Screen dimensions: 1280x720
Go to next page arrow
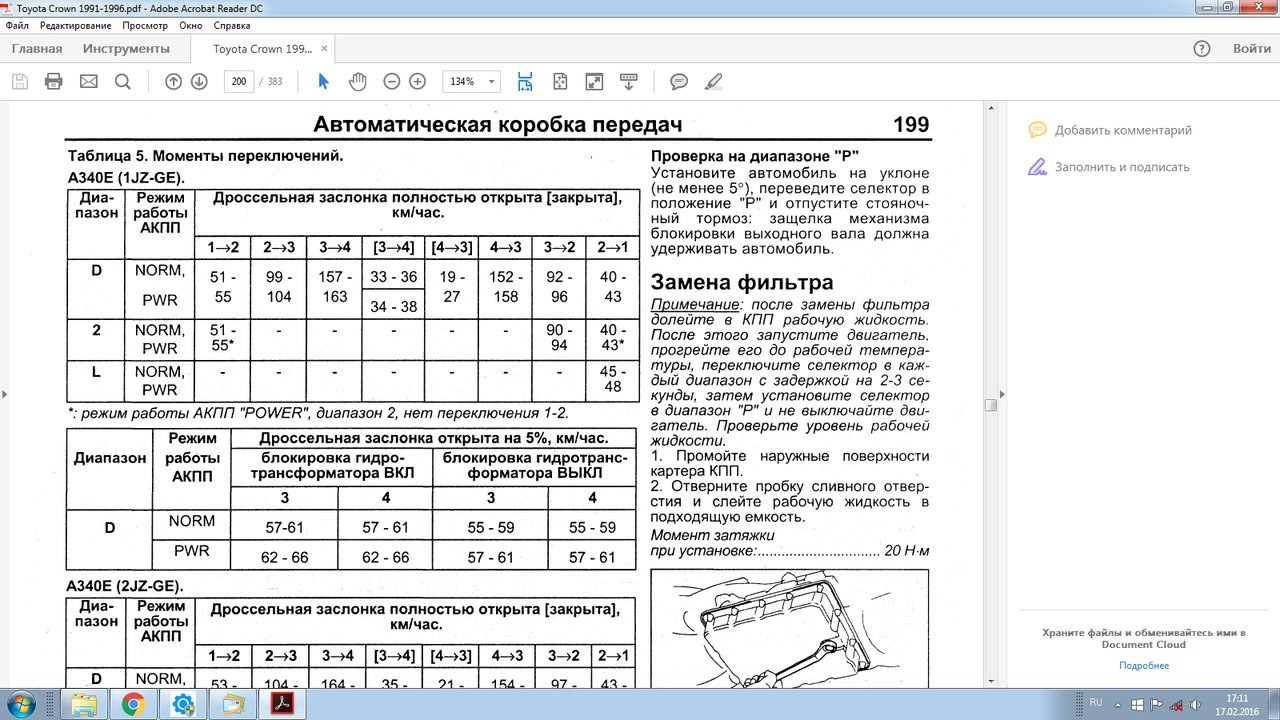tap(199, 81)
